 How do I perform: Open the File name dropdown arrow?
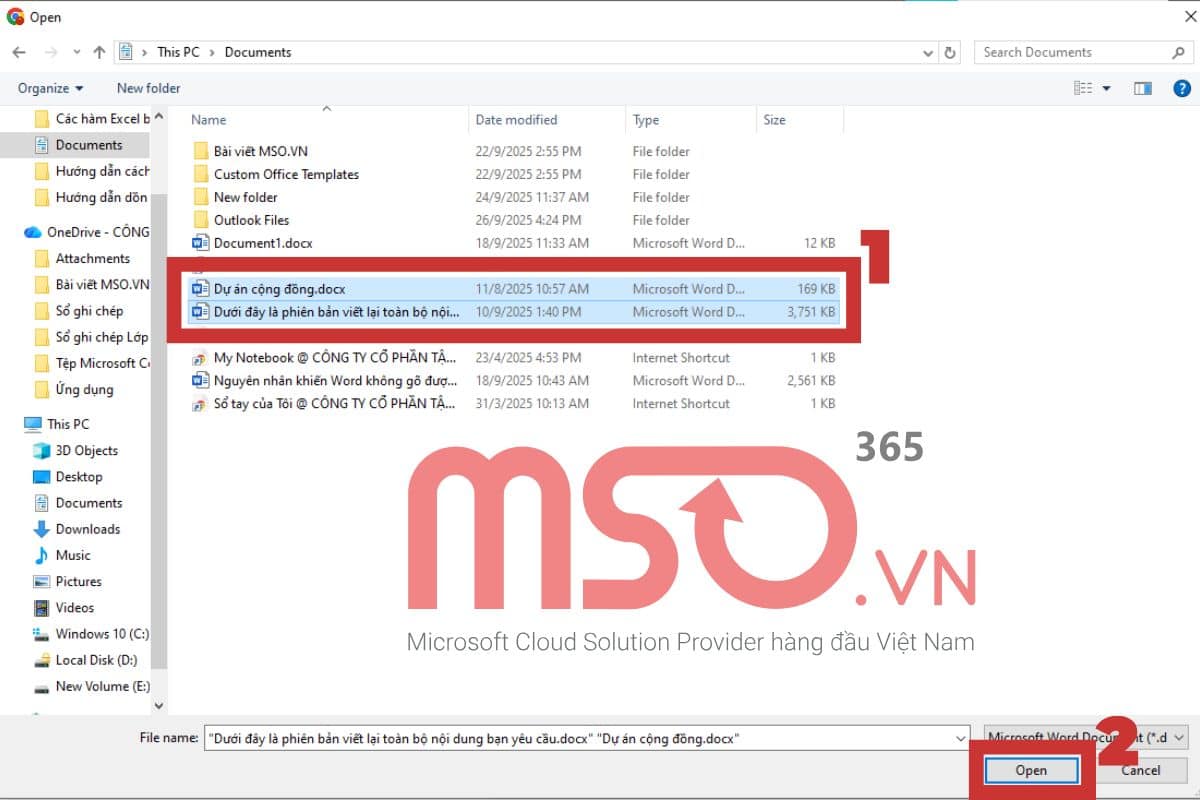(959, 738)
